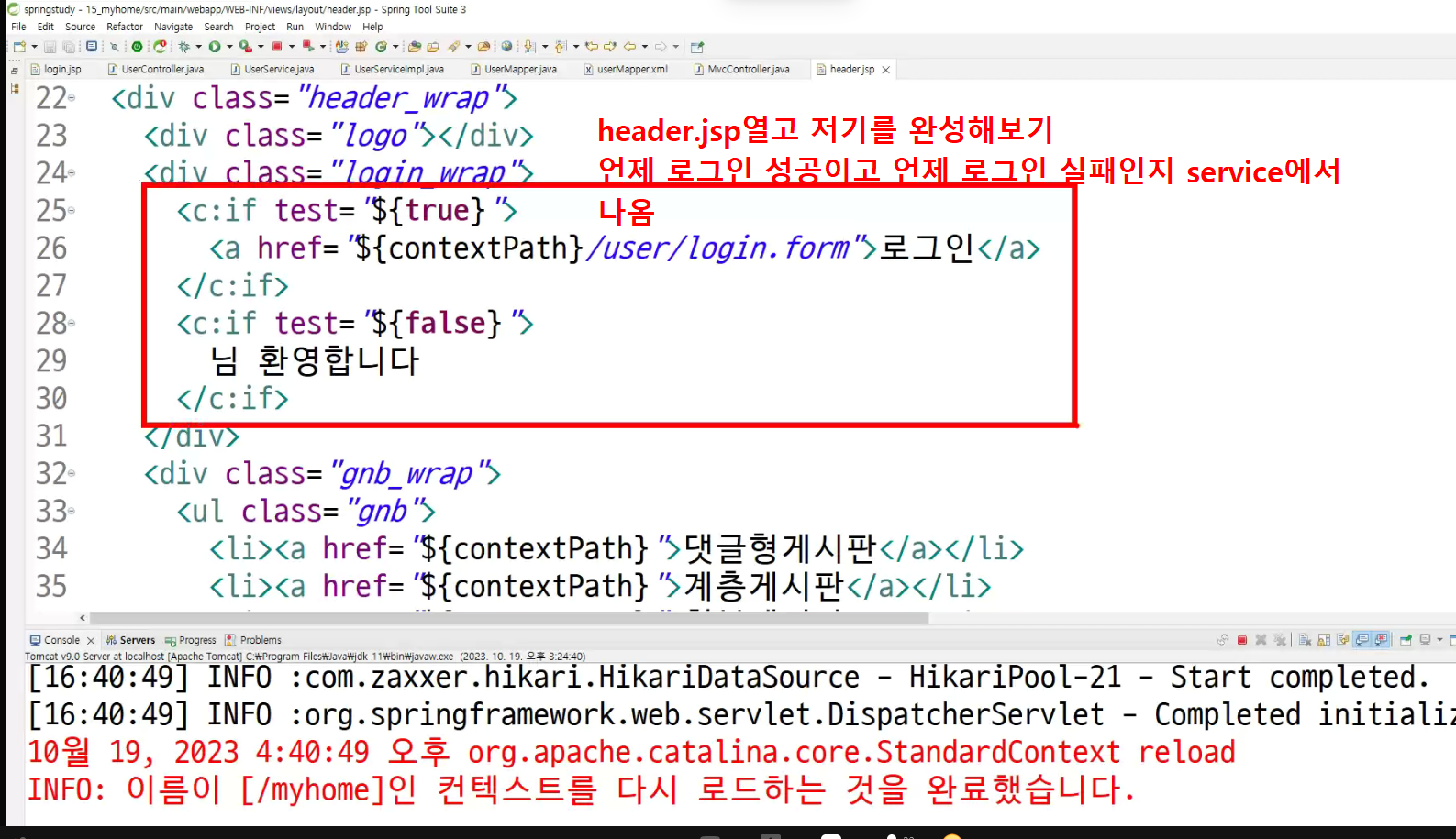
Task: Switch to the login.jsp editor tab
Action: pos(57,69)
